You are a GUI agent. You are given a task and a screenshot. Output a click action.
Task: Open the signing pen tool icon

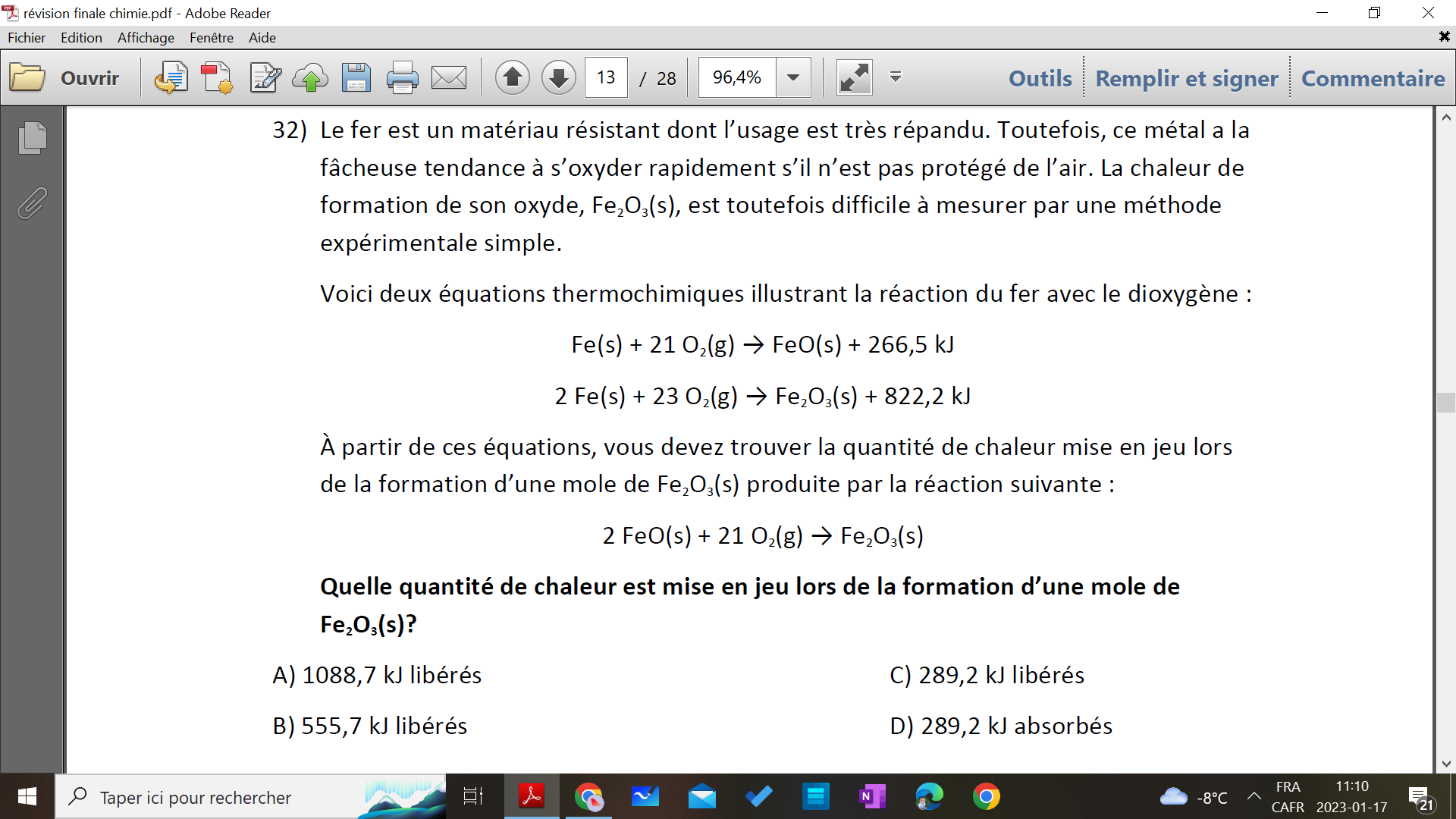pyautogui.click(x=263, y=77)
